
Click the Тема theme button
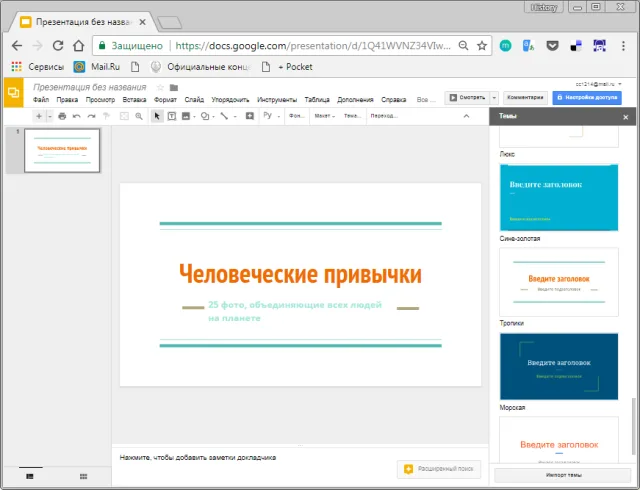tap(352, 116)
